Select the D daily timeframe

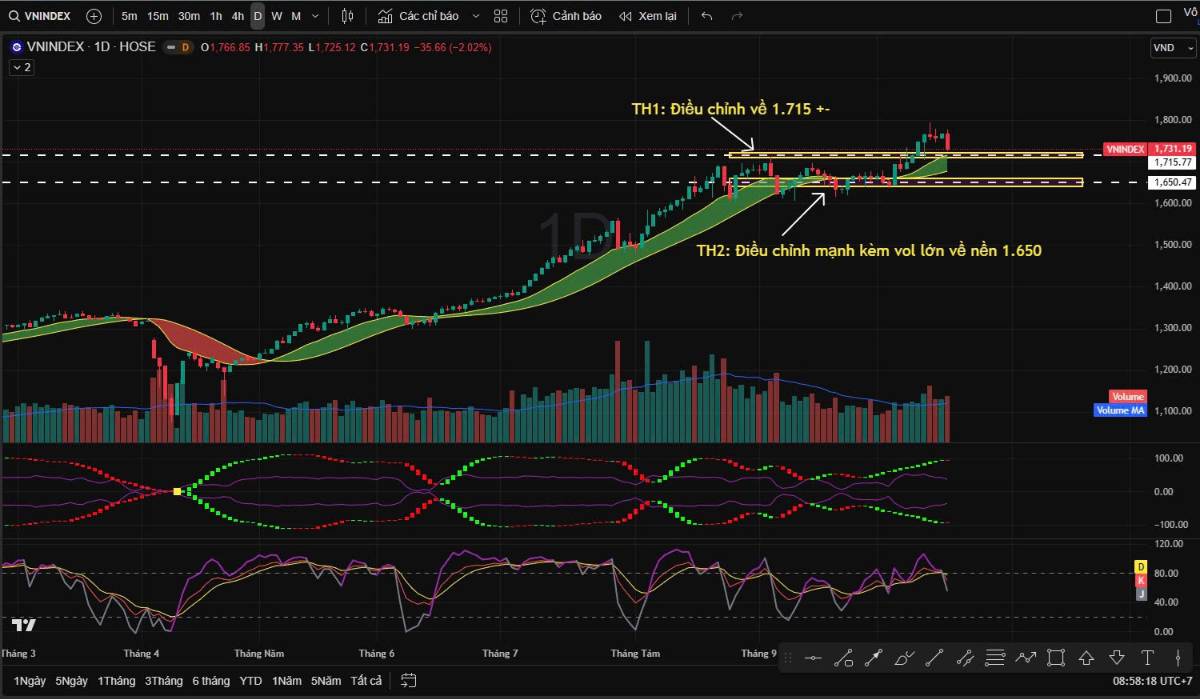(x=257, y=16)
